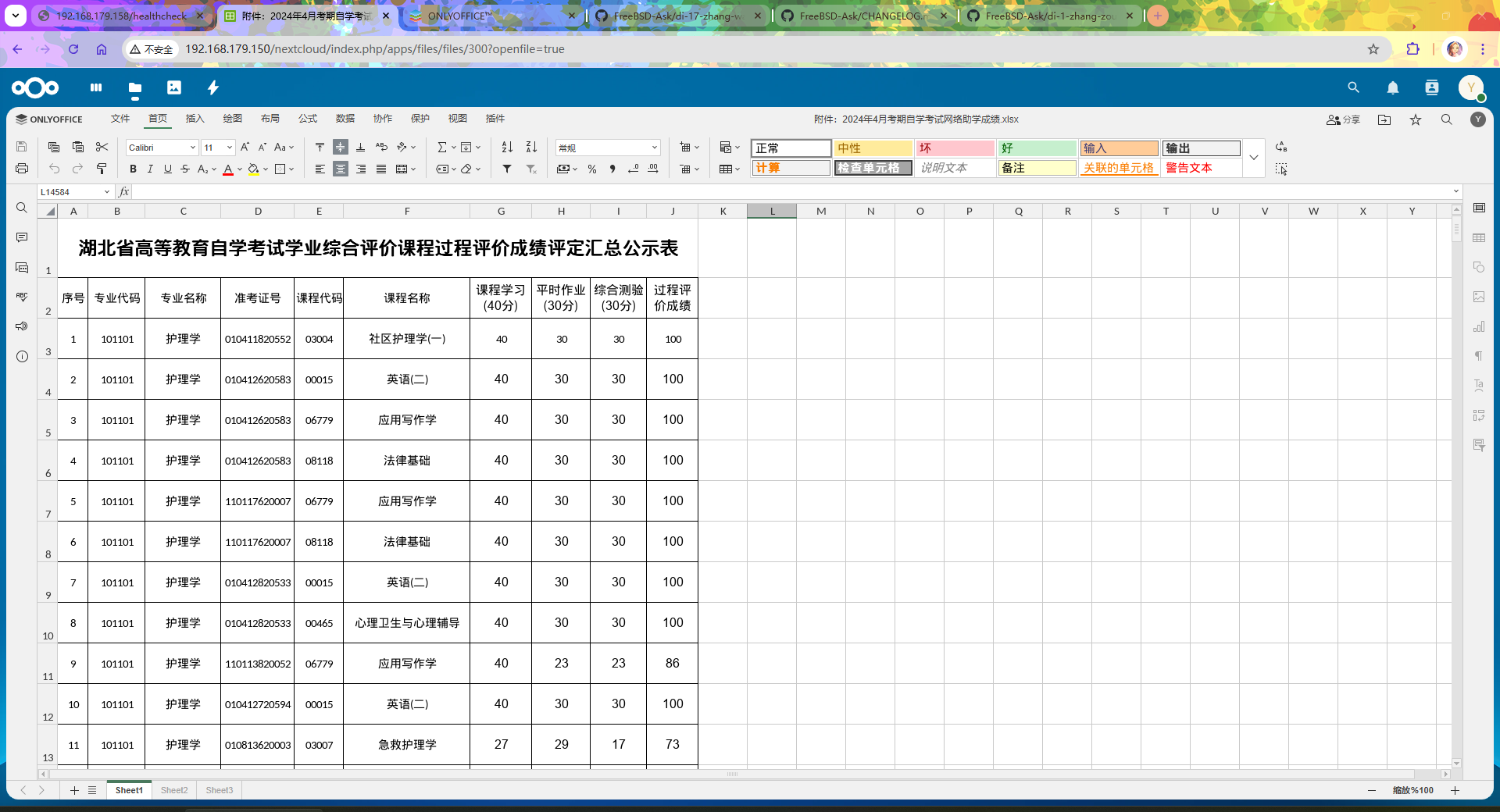
Task: Toggle Bold formatting
Action: click(x=133, y=169)
